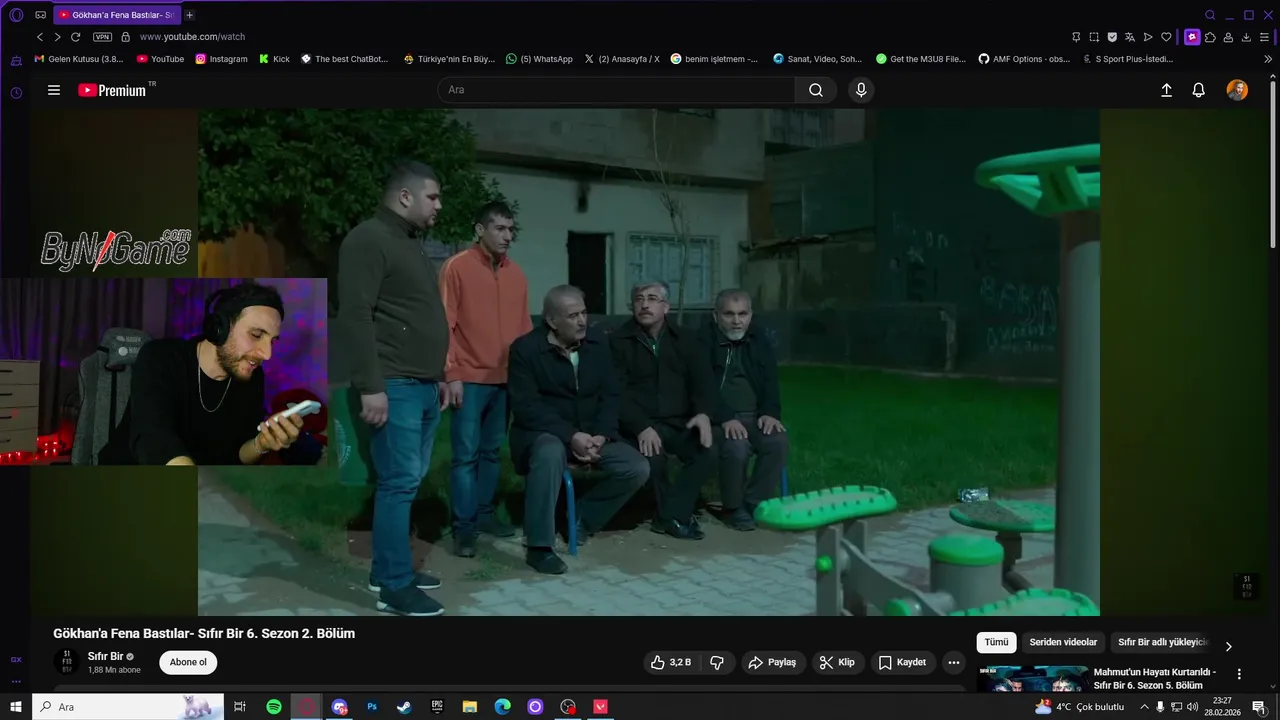Open Photoshop from the taskbar
Image resolution: width=1280 pixels, height=720 pixels.
[372, 707]
